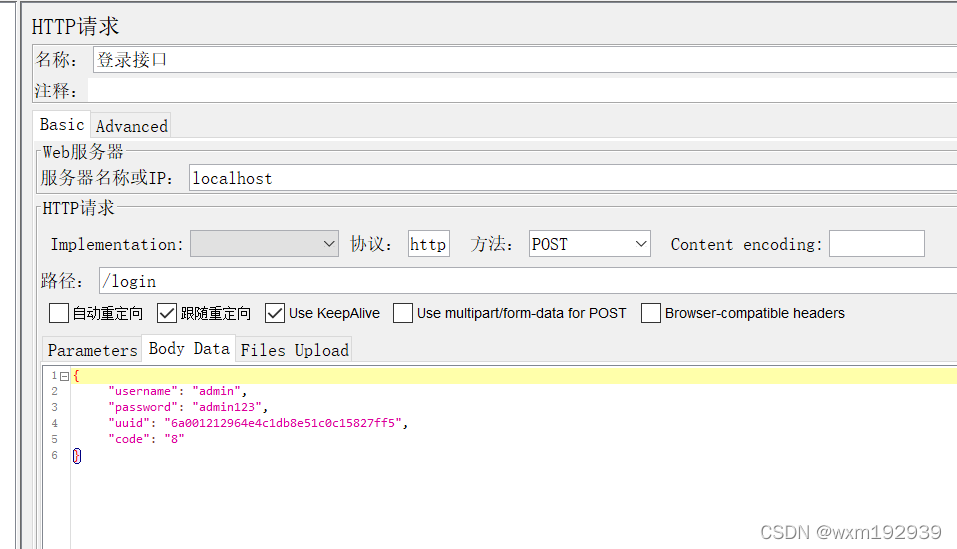Disable the Use KeepAlive checkbox

(x=275, y=314)
